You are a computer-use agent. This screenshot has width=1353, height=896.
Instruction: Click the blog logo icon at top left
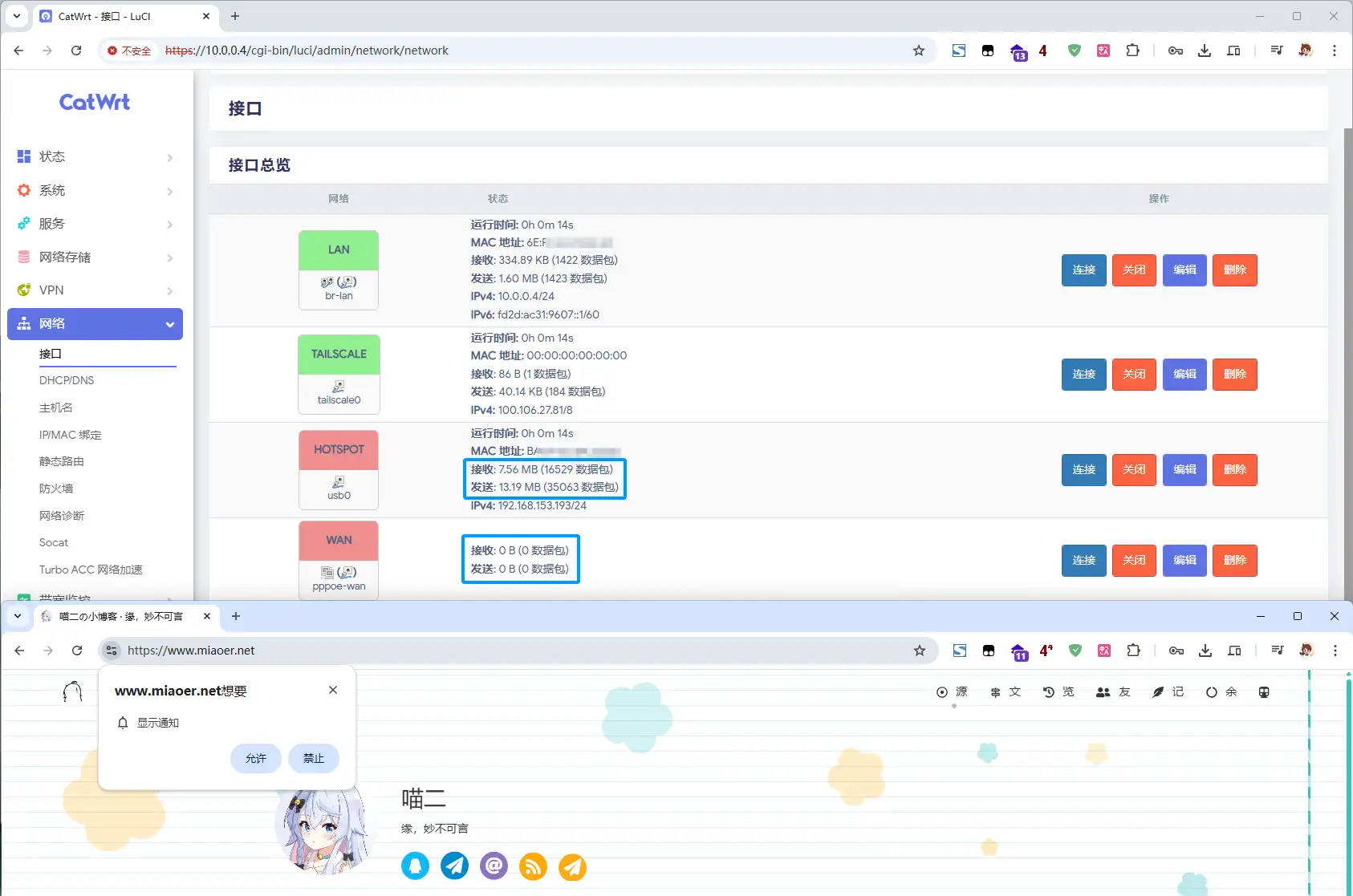pos(72,691)
